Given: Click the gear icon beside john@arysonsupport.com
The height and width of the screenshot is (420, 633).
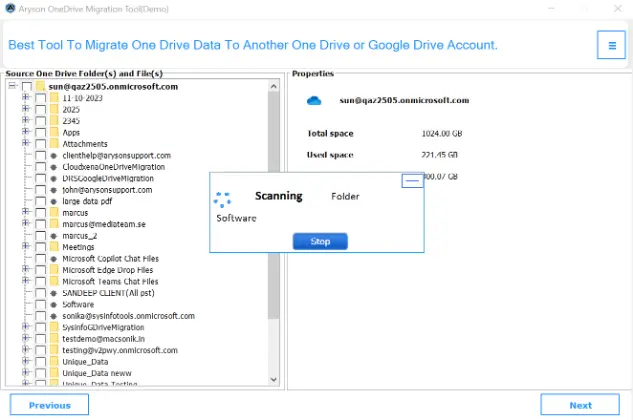Looking at the screenshot, I should (54, 190).
